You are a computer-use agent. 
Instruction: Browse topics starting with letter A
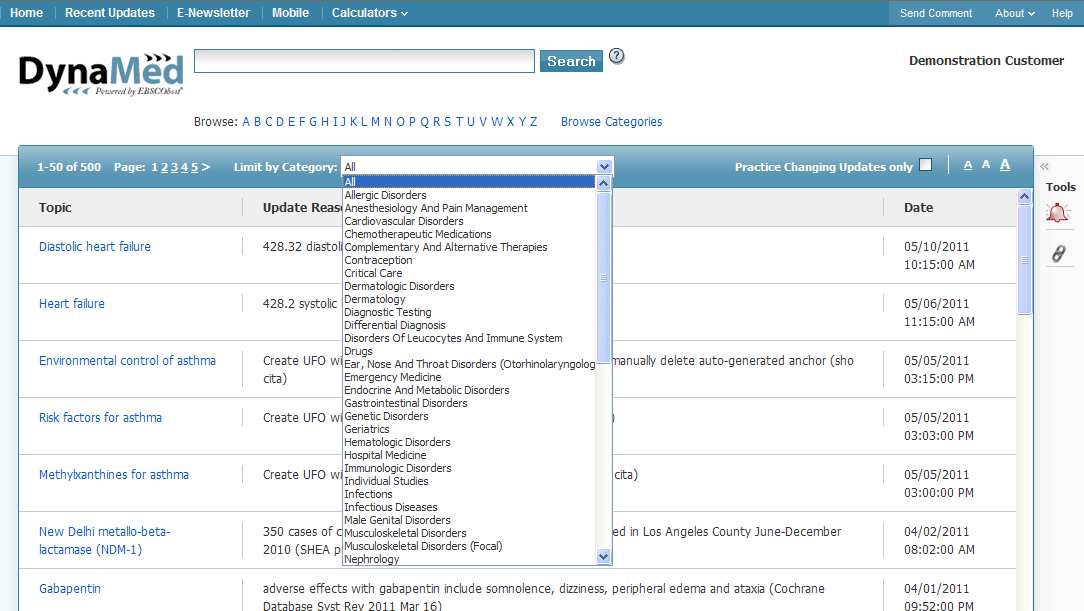click(x=245, y=122)
